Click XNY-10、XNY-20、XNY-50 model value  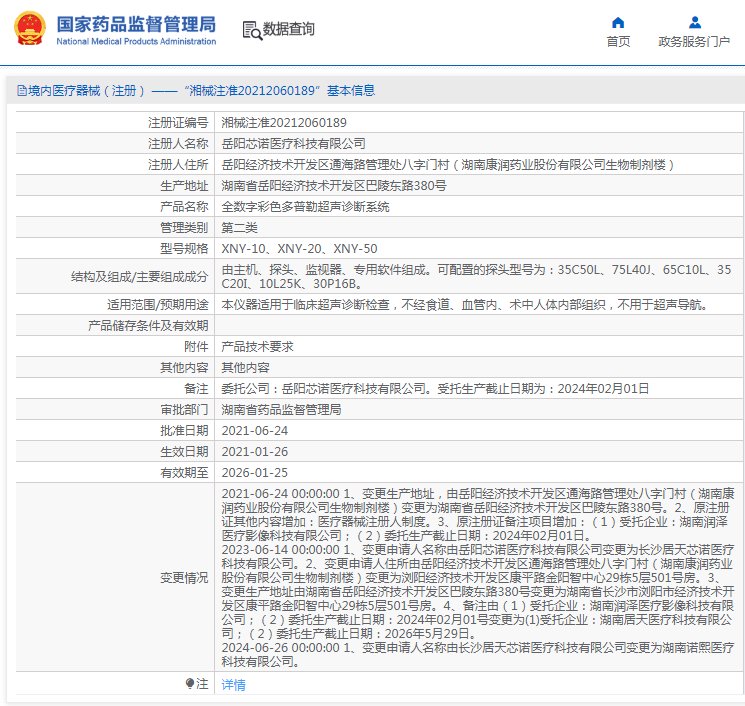(x=299, y=248)
